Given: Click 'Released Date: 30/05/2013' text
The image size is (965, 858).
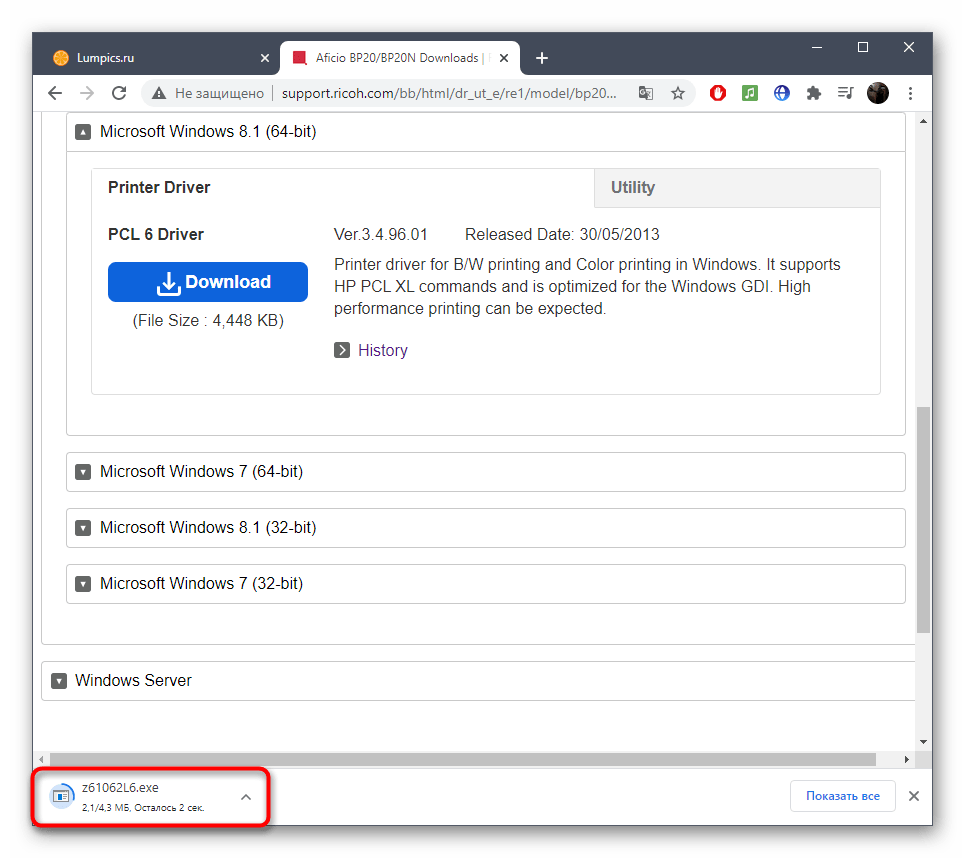Looking at the screenshot, I should pyautogui.click(x=562, y=235).
